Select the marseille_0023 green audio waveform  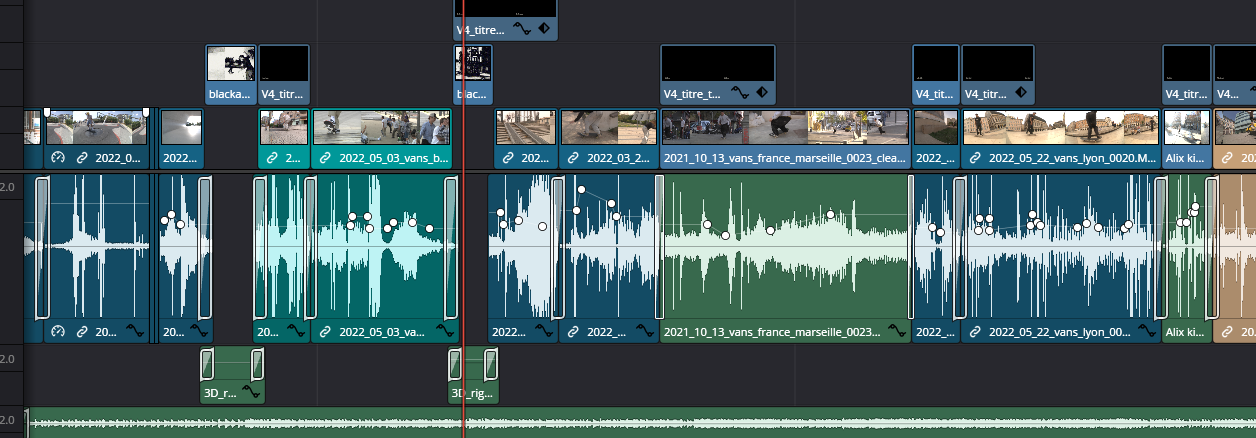click(x=785, y=247)
